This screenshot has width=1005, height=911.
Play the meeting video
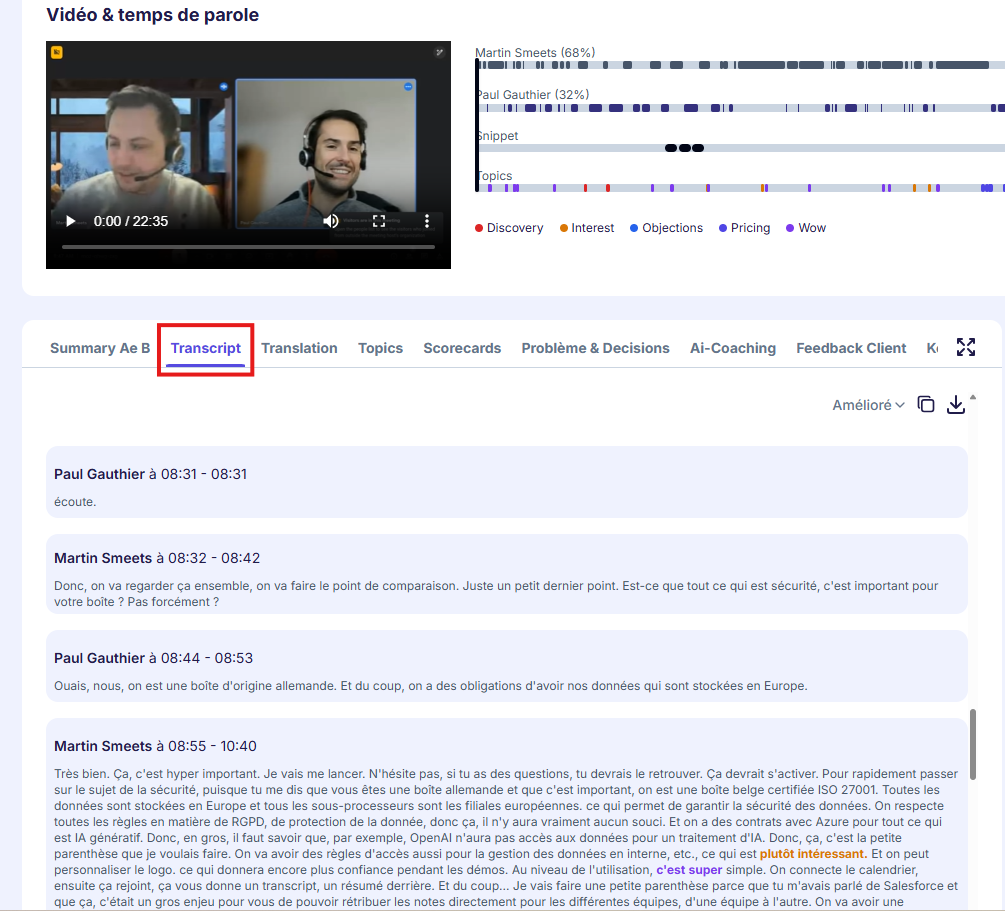point(71,221)
